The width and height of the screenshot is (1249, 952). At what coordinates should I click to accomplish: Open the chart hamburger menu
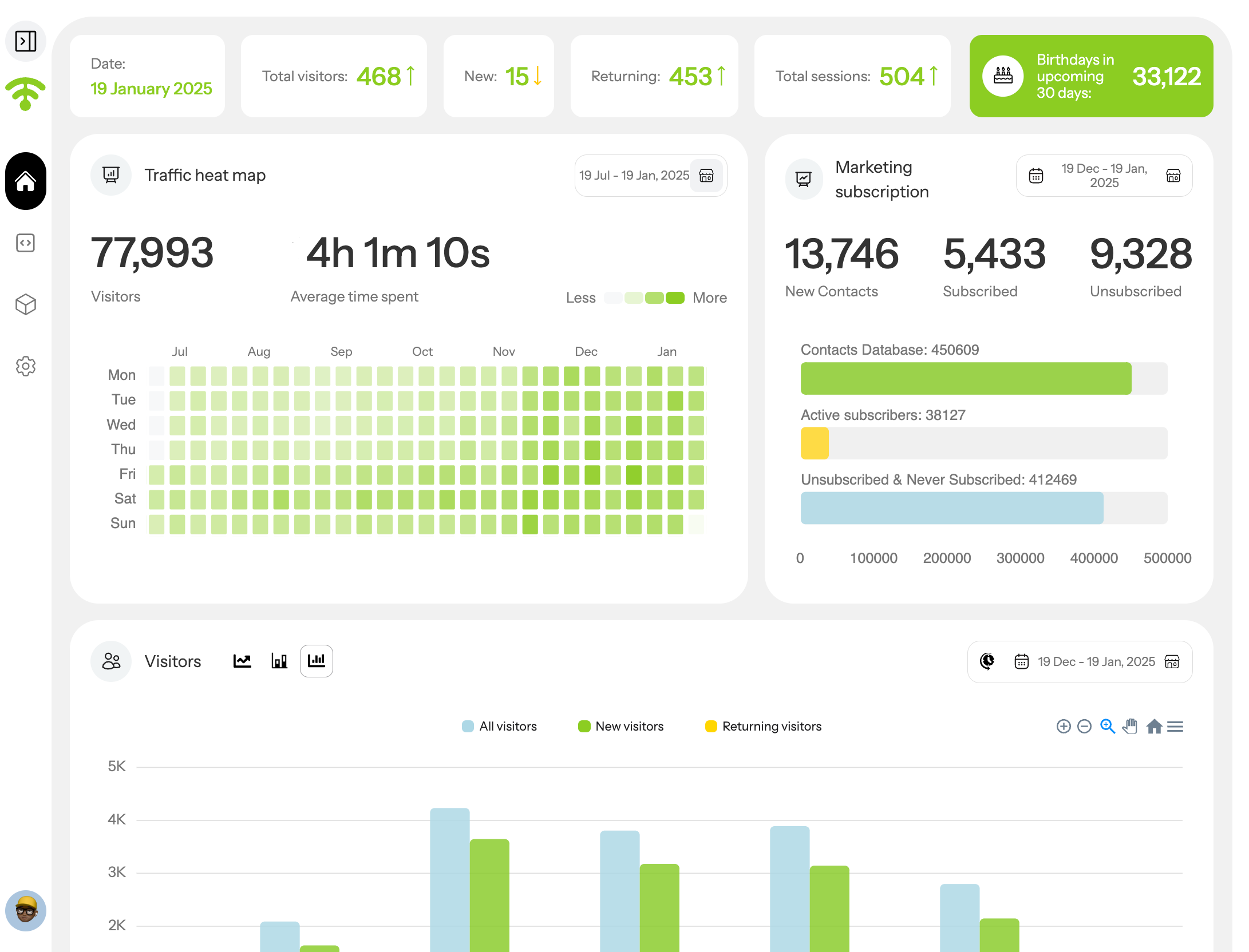pos(1175,727)
